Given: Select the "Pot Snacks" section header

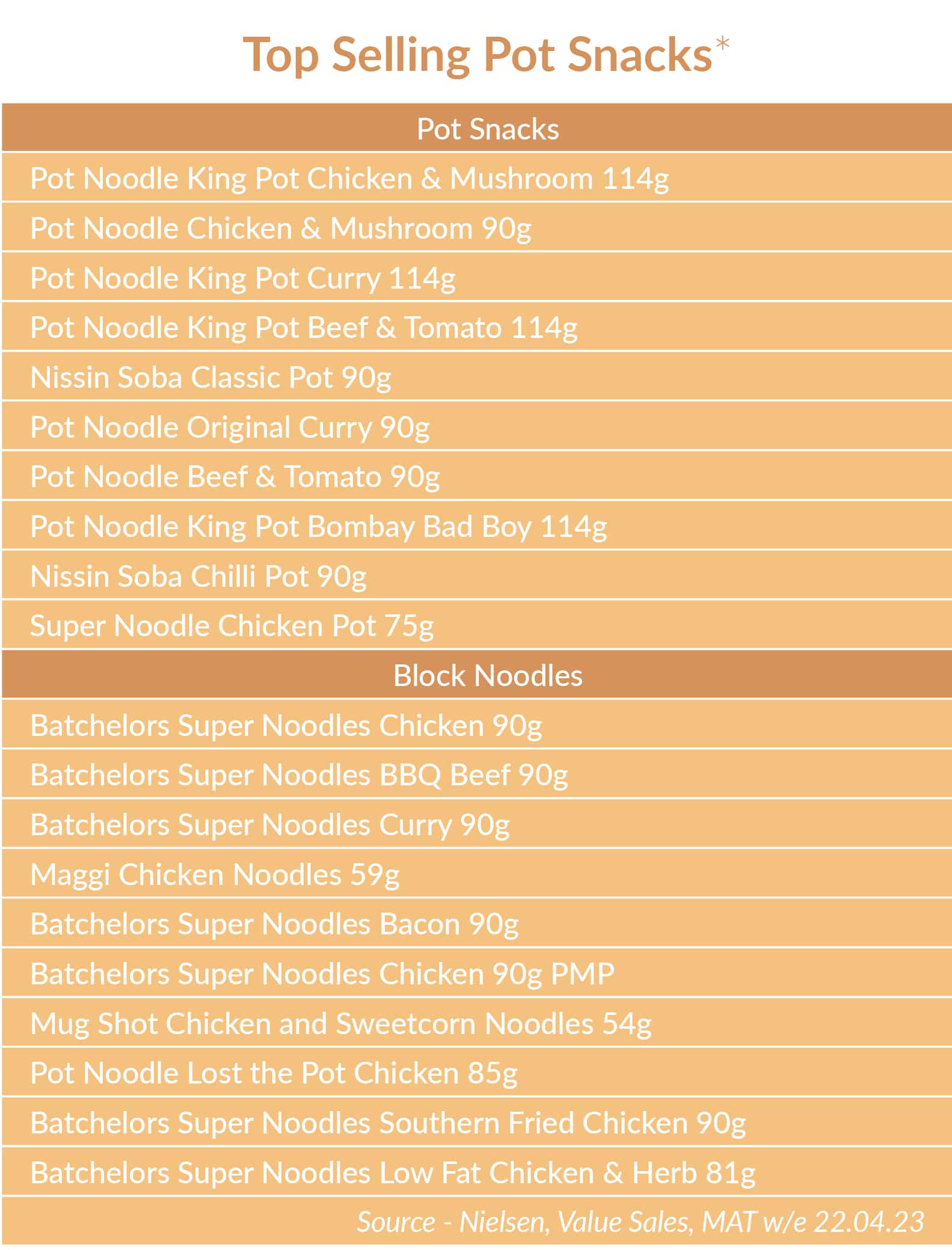Looking at the screenshot, I should [x=488, y=129].
